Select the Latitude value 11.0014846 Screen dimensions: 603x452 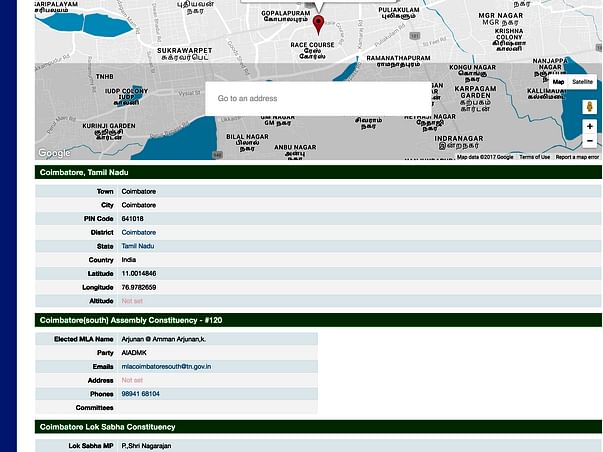click(139, 274)
